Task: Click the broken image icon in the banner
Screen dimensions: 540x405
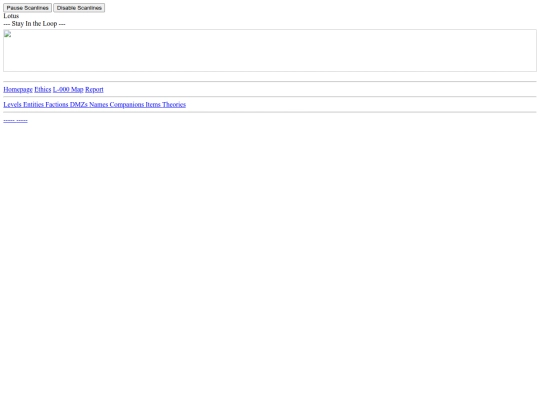Action: (8, 34)
